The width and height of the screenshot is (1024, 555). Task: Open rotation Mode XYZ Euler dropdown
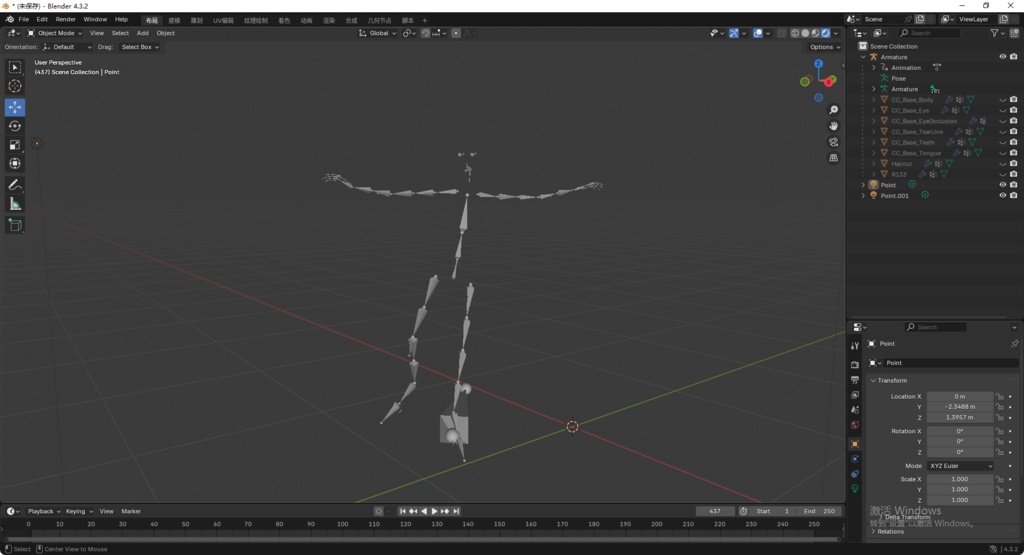(x=960, y=466)
